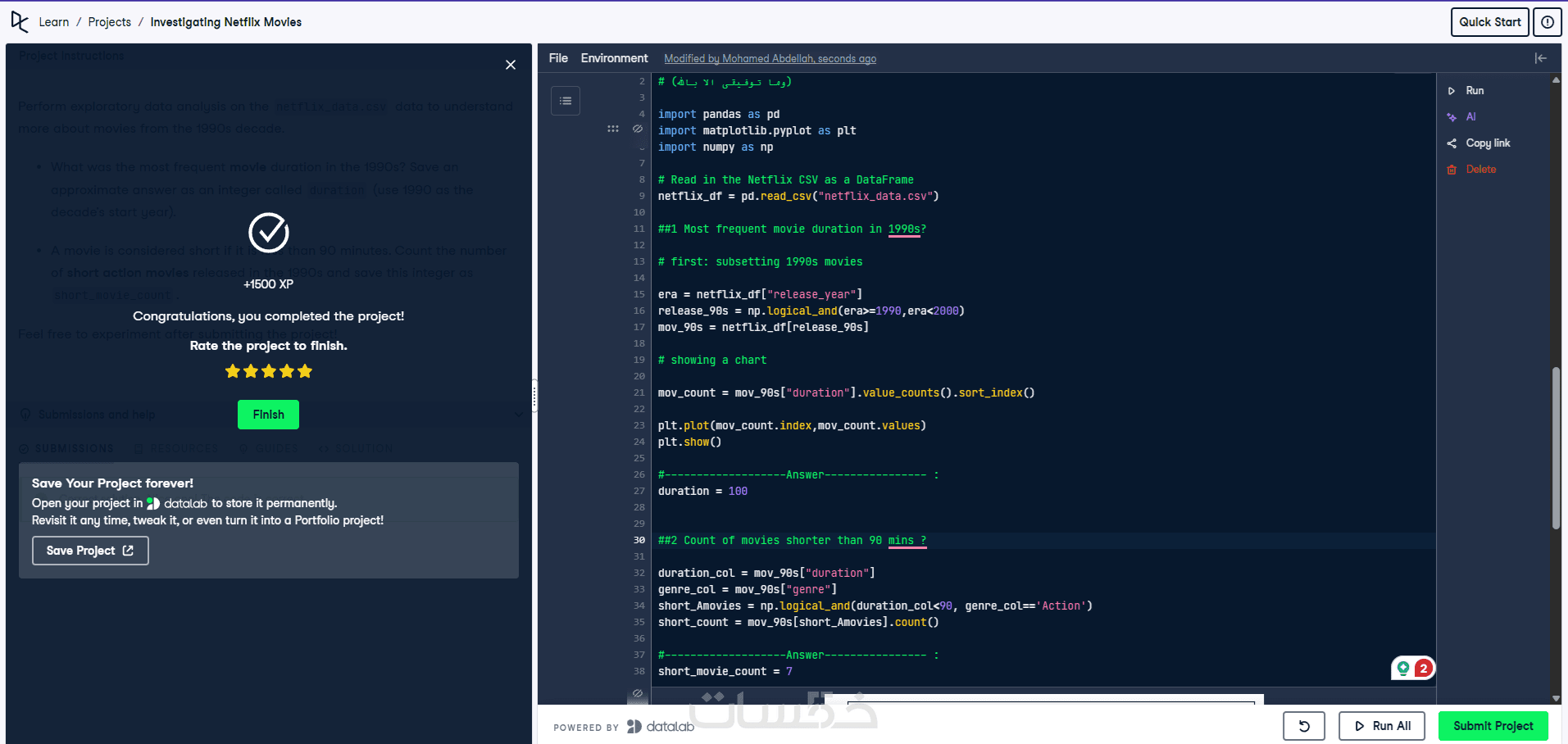
Task: Click the completed checkmark circle icon
Action: point(269,233)
